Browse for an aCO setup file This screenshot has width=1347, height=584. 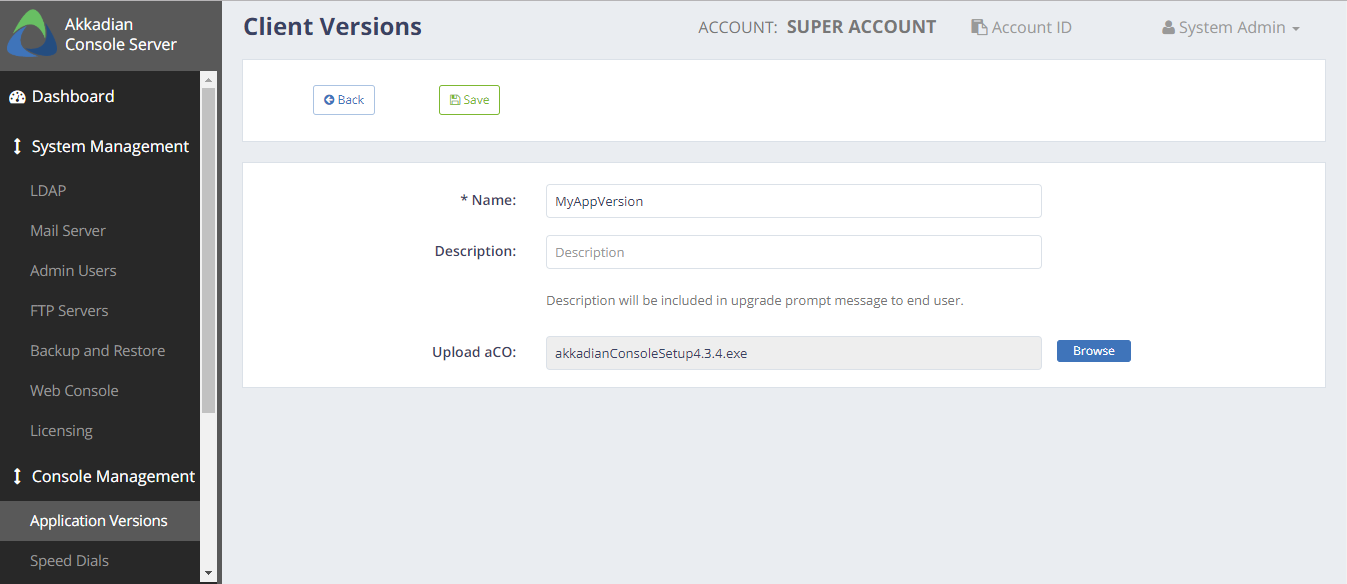1094,351
